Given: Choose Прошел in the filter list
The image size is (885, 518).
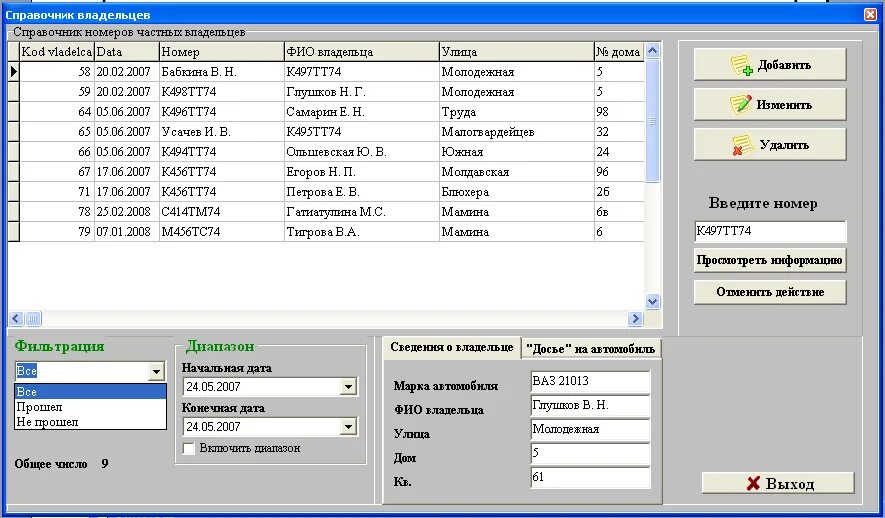Looking at the screenshot, I should pyautogui.click(x=90, y=407).
